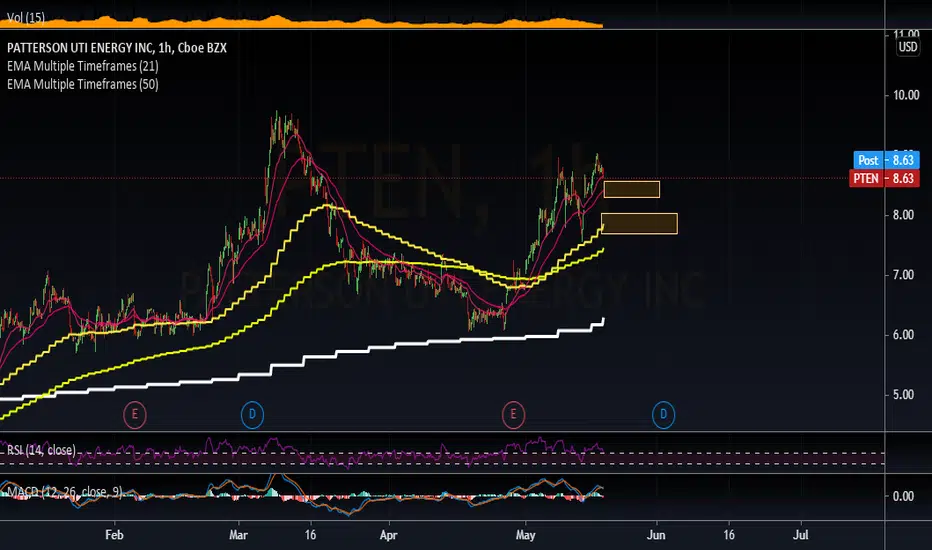This screenshot has width=932, height=550.
Task: Click the Apr date axis label
Action: point(388,535)
